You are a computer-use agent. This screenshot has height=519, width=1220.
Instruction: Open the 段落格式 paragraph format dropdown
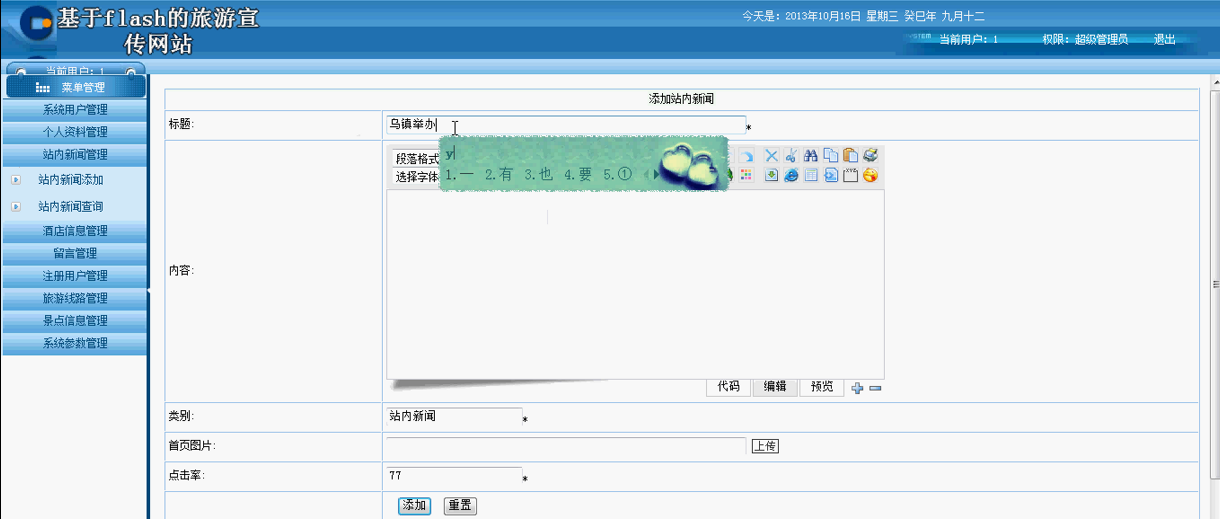pyautogui.click(x=417, y=158)
